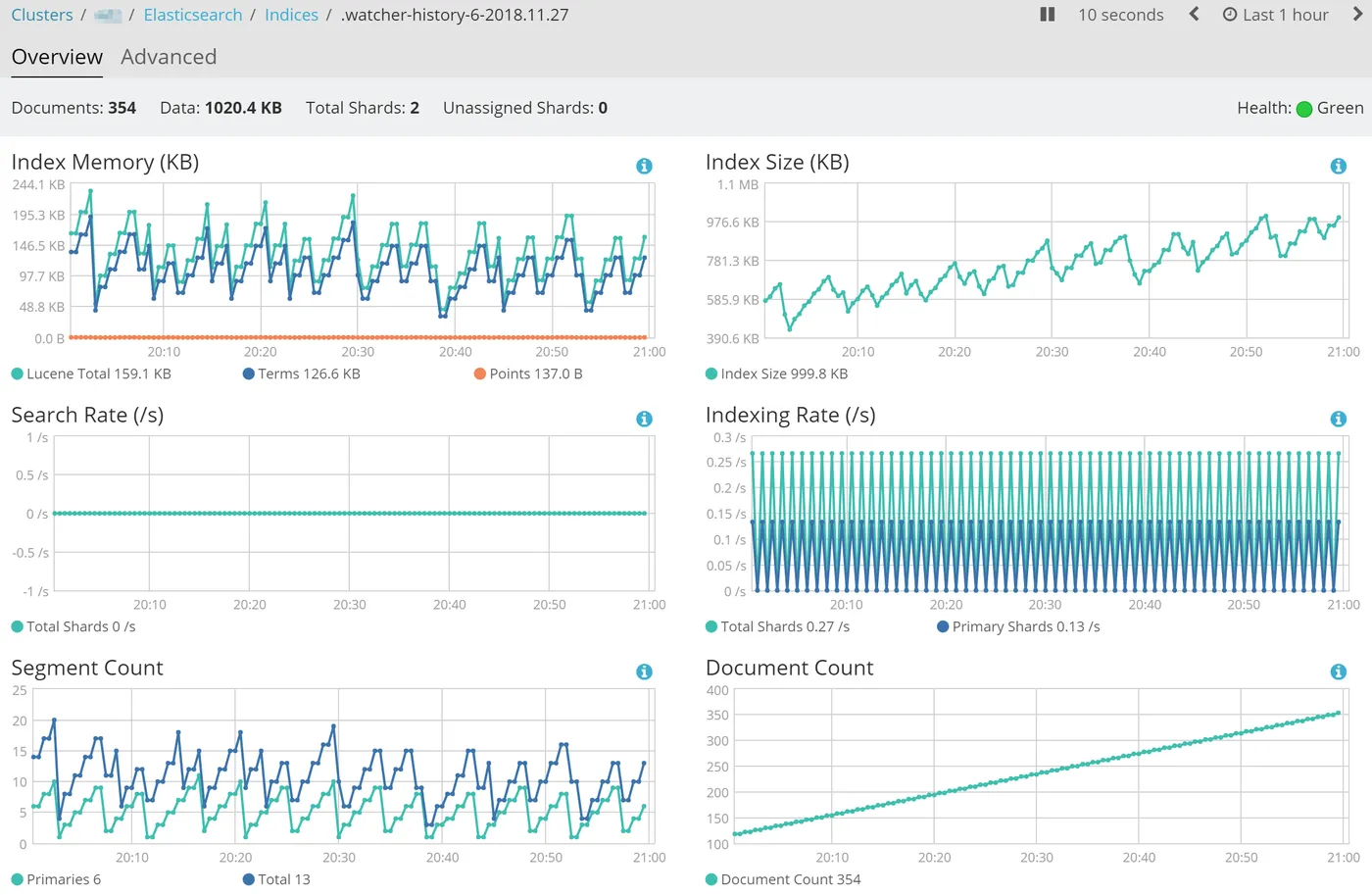Viewport: 1372px width, 895px height.
Task: Click the Segment Count chart title
Action: click(87, 668)
